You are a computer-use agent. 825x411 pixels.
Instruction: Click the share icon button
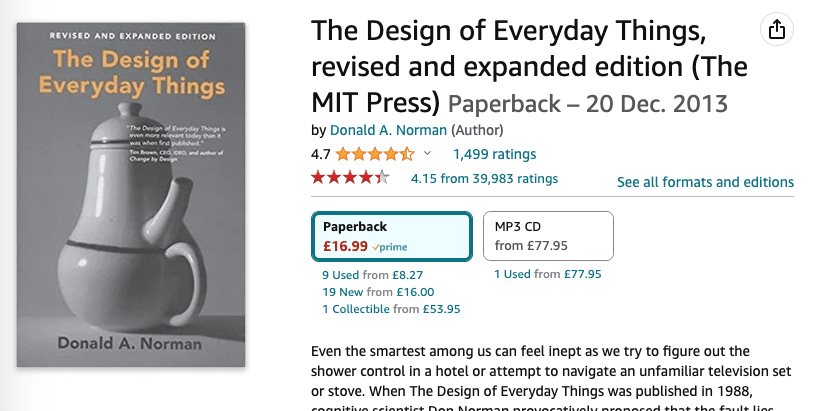click(776, 30)
